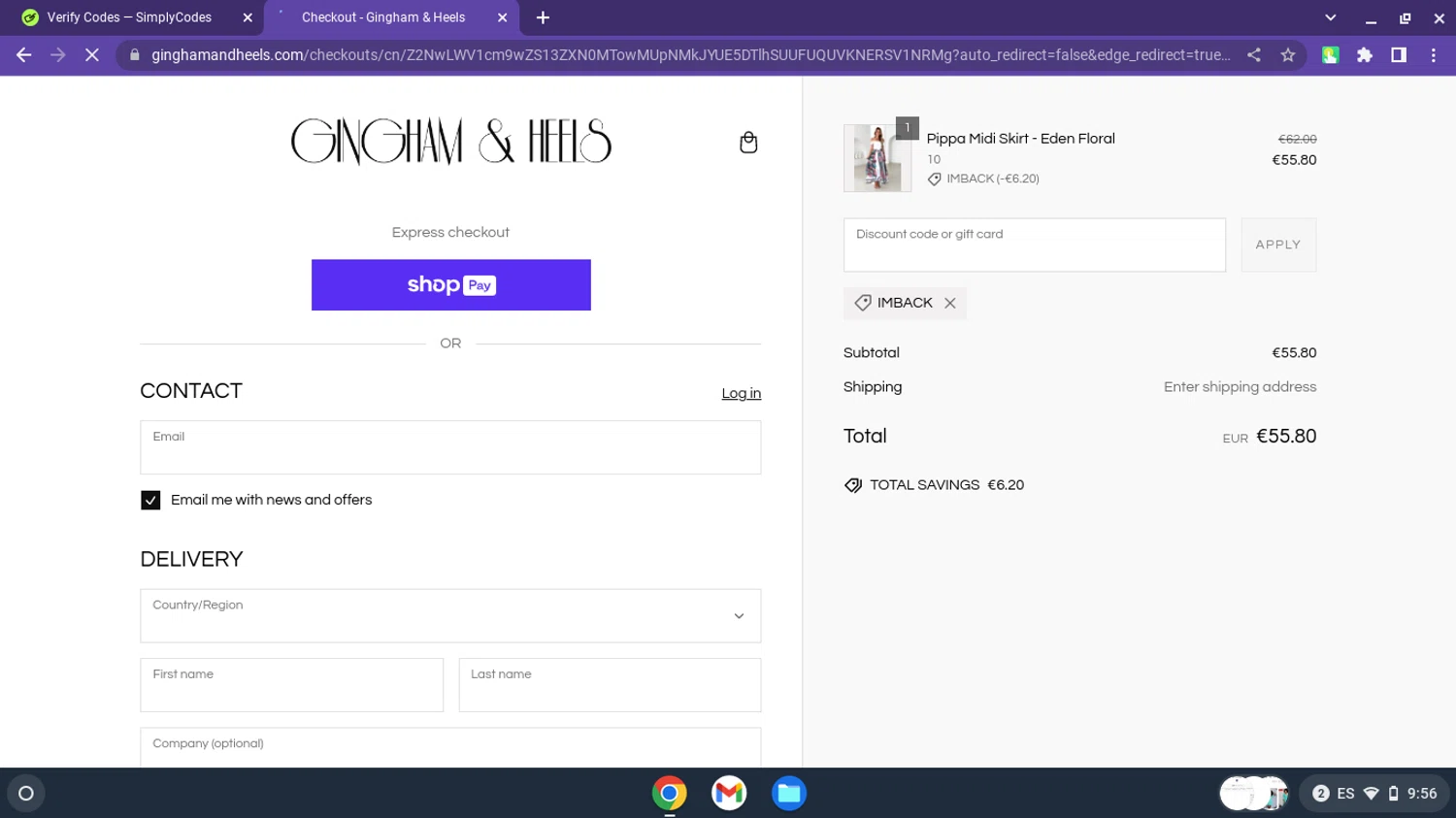
Task: Go back to previous page
Action: pos(24,55)
